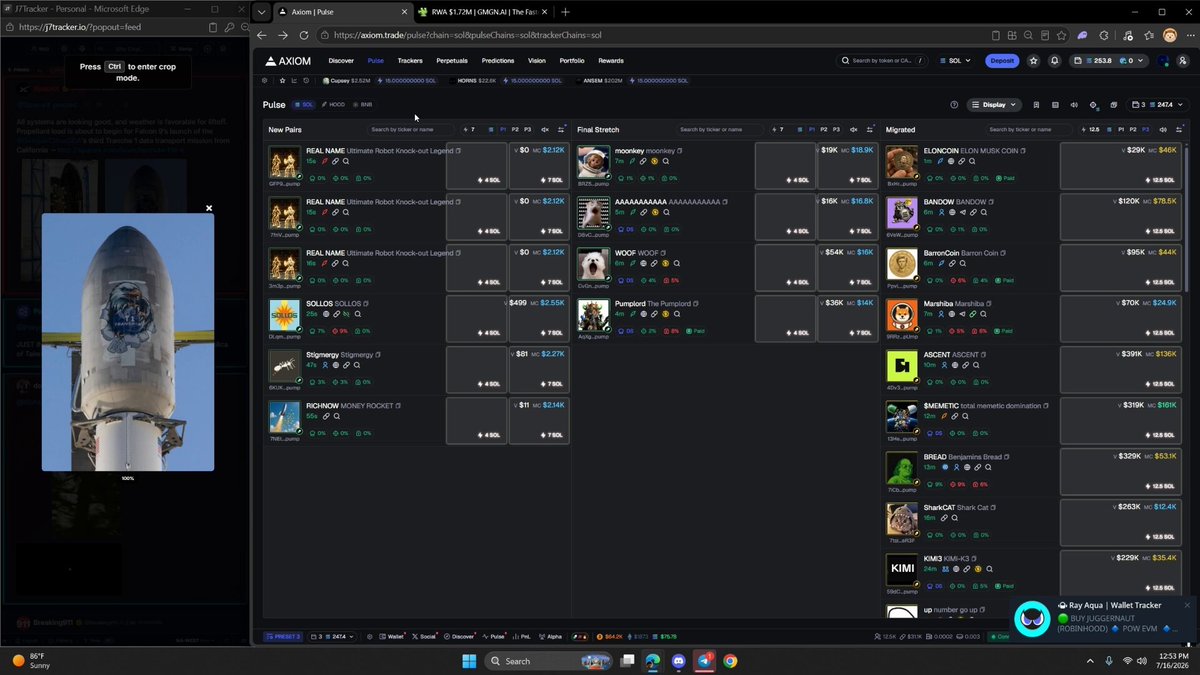Open the help question-mark icon beside Display

pos(954,104)
